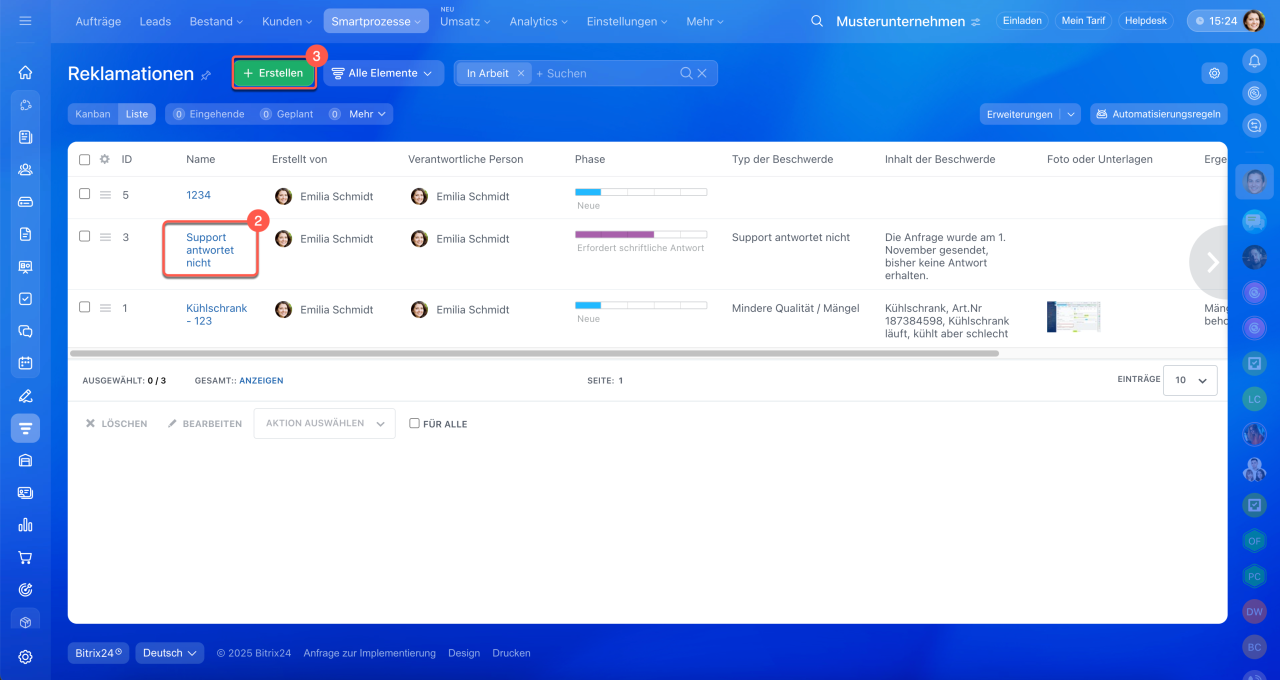Tick the checkbox for row ID 5

[85, 194]
